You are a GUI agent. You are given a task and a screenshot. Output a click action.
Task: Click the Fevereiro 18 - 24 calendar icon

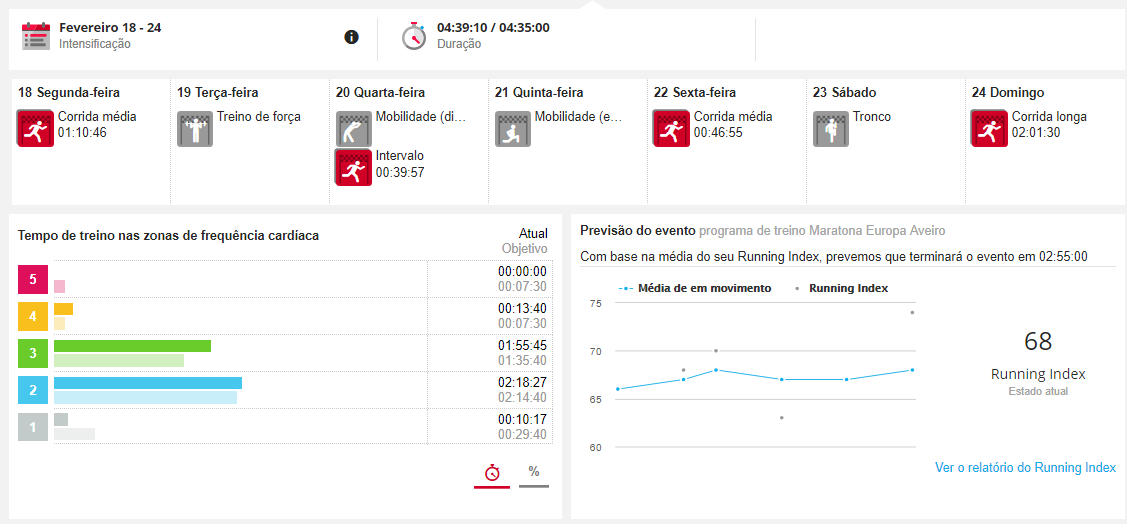point(36,37)
